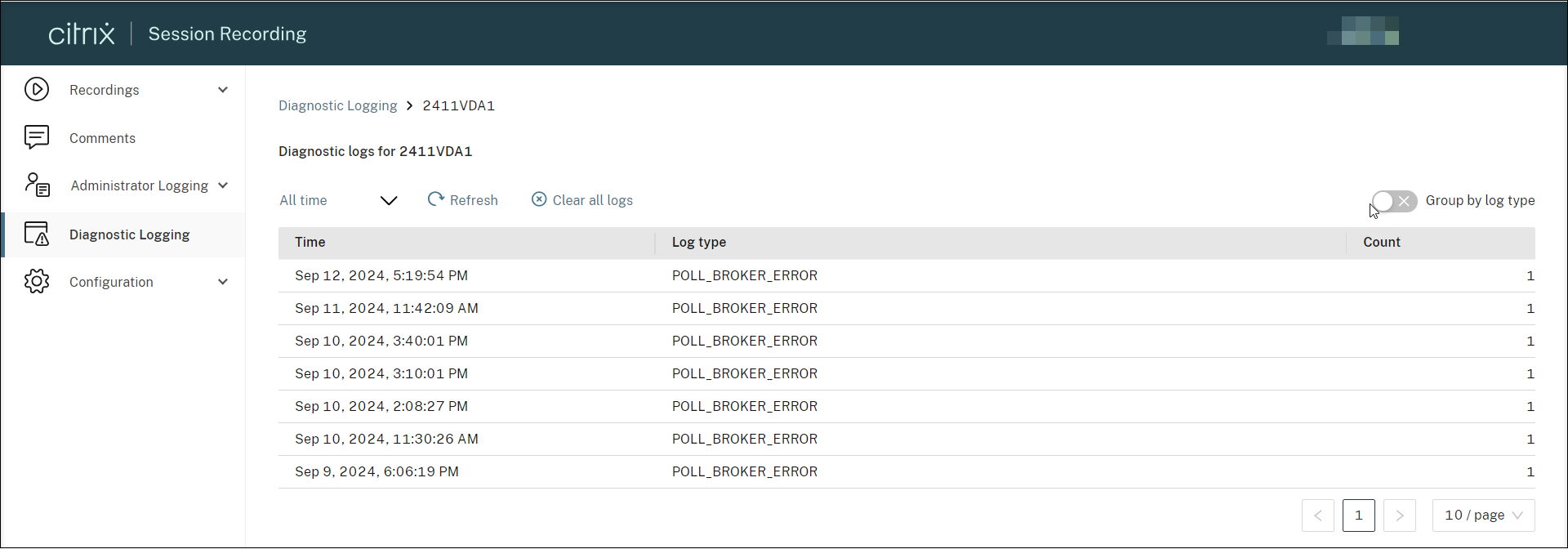Select Diagnostic Logging in the sidebar
Viewport: 1568px width, 549px height.
pos(129,234)
